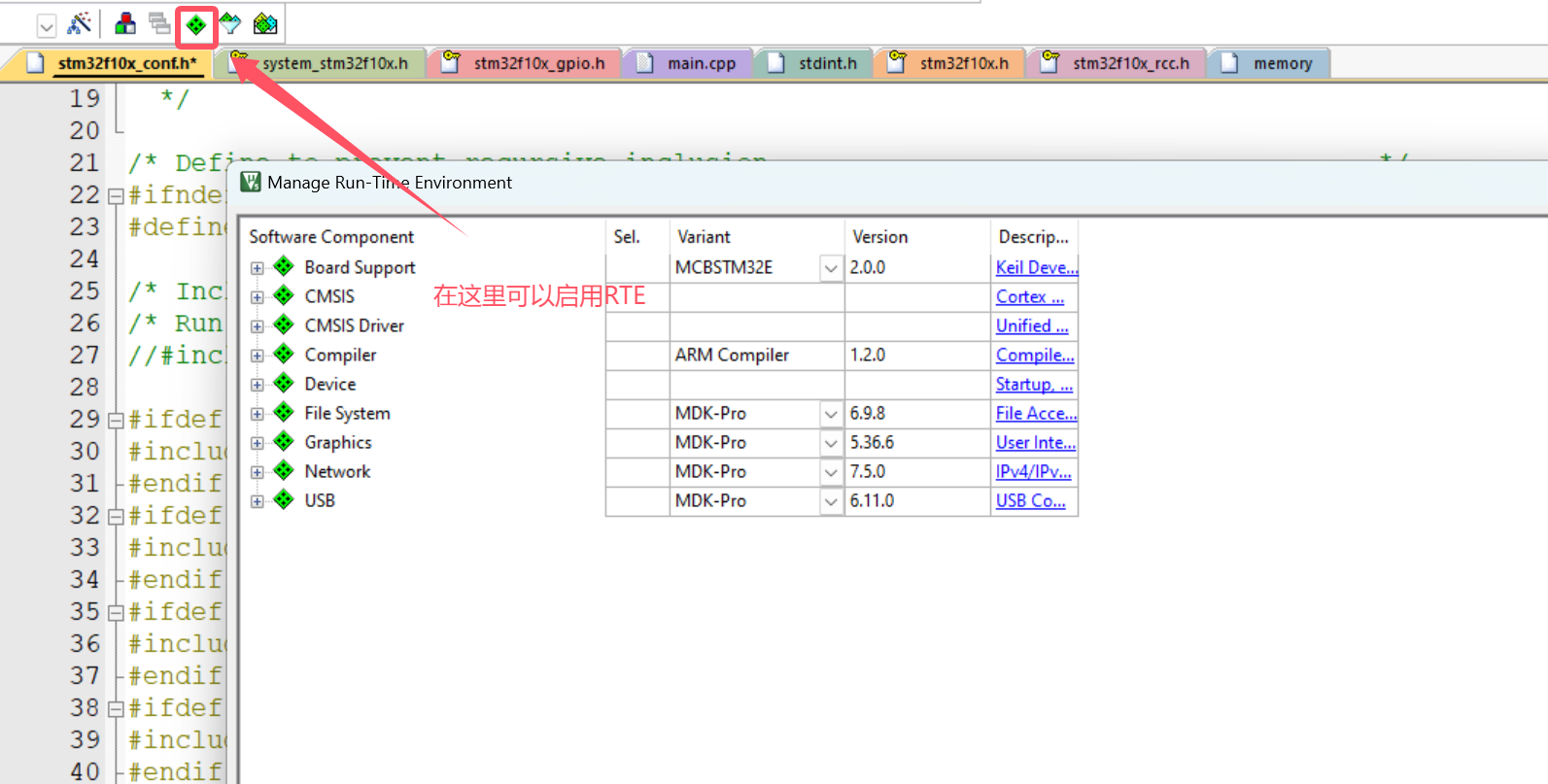This screenshot has width=1548, height=784.
Task: Switch to the stdint.h tab
Action: (x=814, y=63)
